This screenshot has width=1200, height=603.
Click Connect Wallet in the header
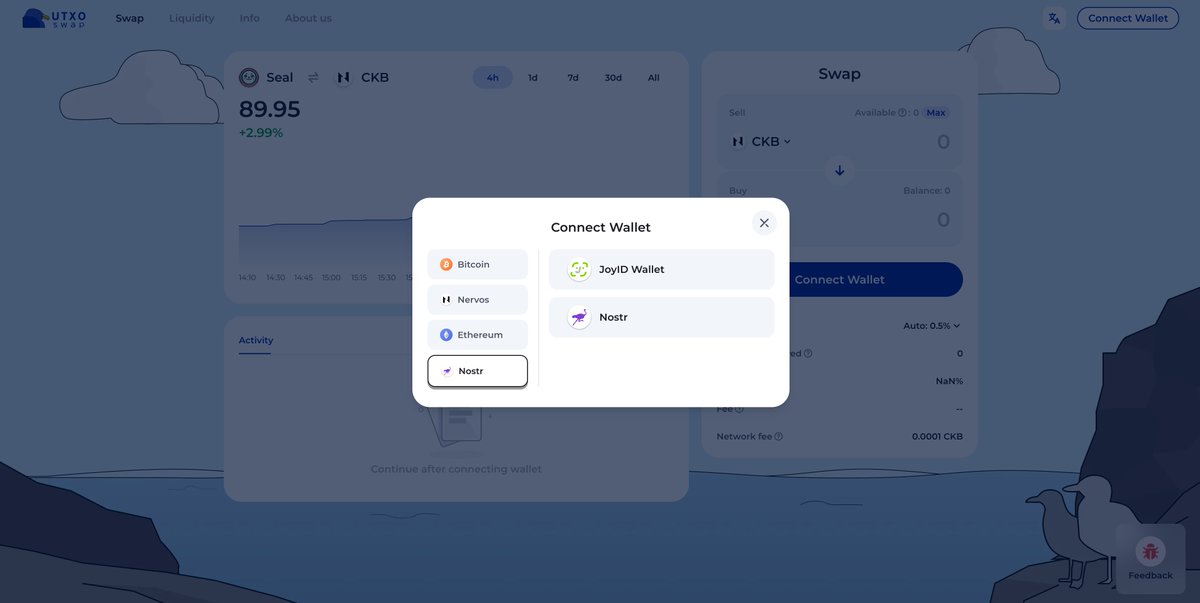pos(1128,18)
